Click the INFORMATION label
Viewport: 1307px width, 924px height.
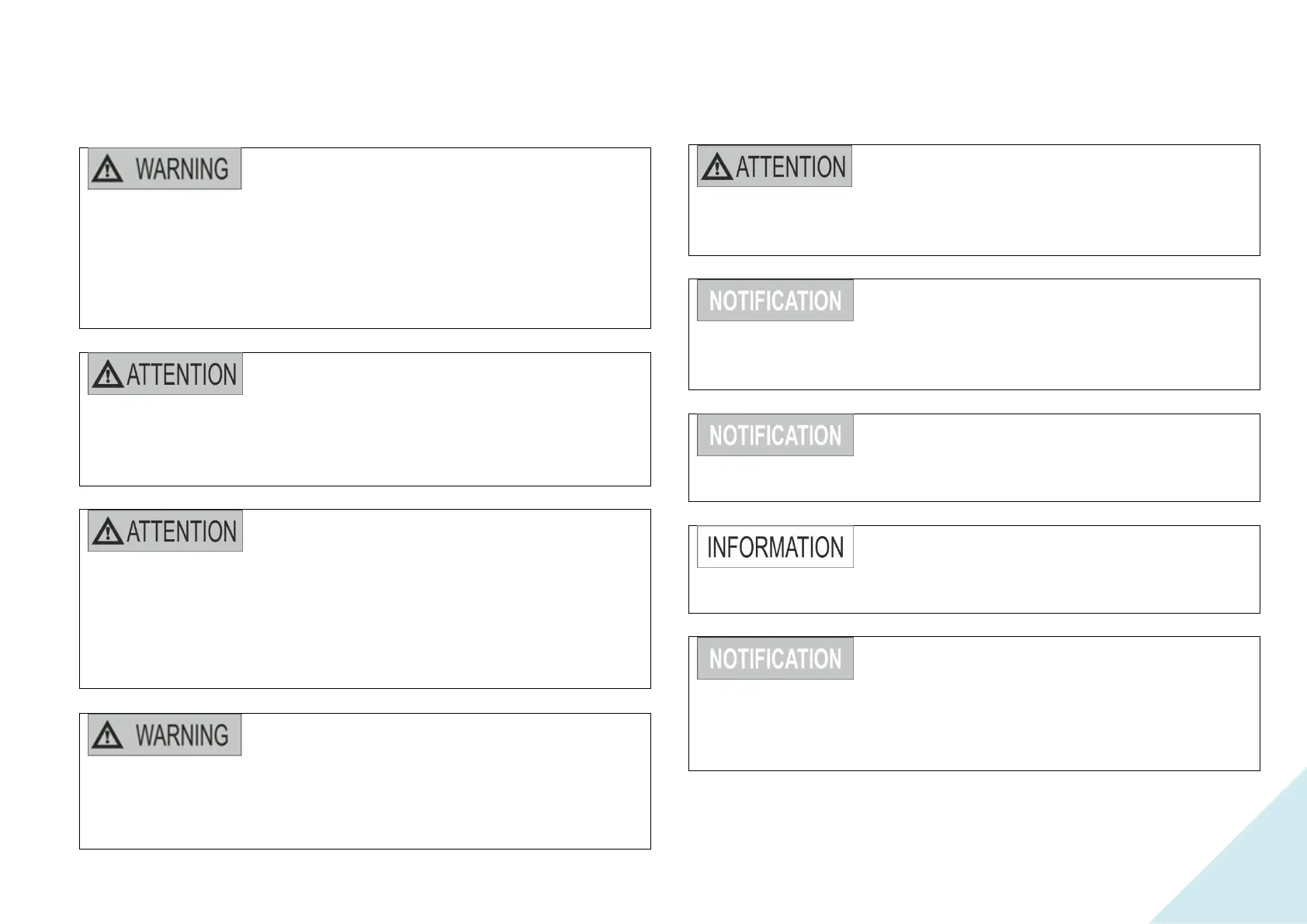775,547
